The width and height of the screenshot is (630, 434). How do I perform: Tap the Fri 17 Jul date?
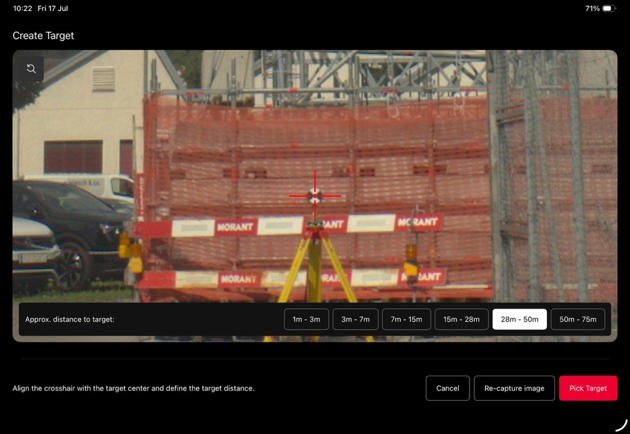[x=53, y=8]
